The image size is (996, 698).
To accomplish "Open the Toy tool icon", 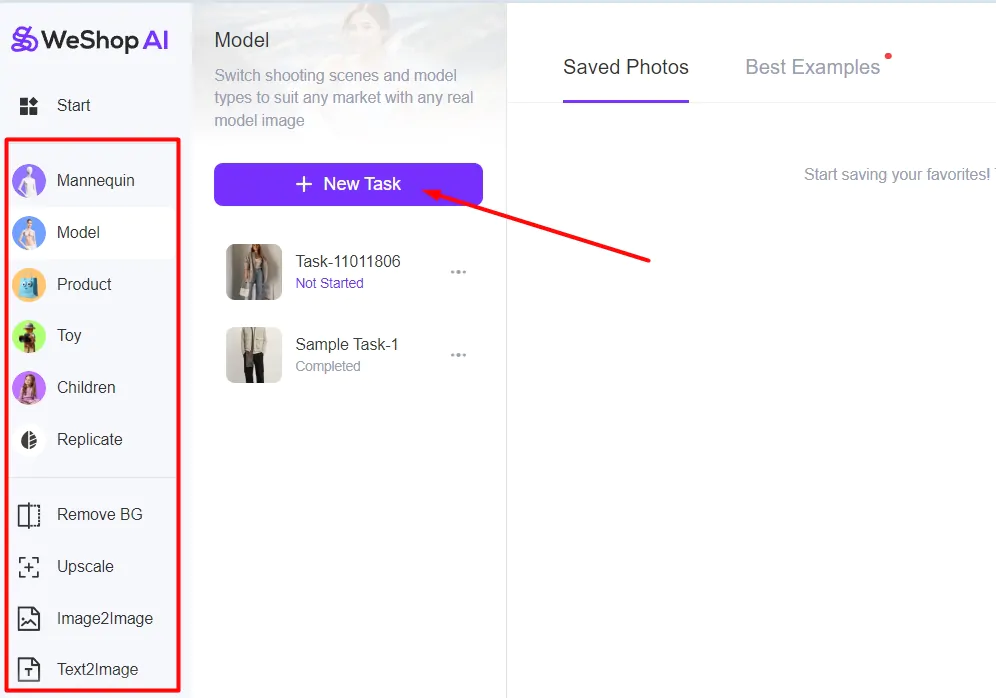I will pyautogui.click(x=29, y=336).
